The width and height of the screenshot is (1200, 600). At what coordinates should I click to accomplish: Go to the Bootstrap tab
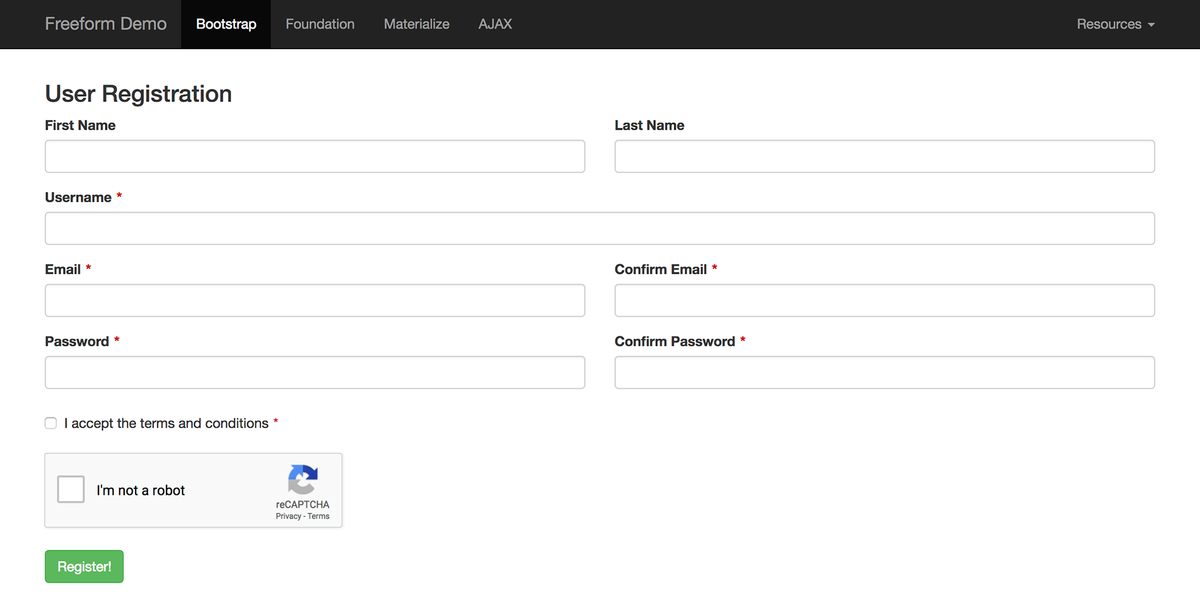click(226, 24)
